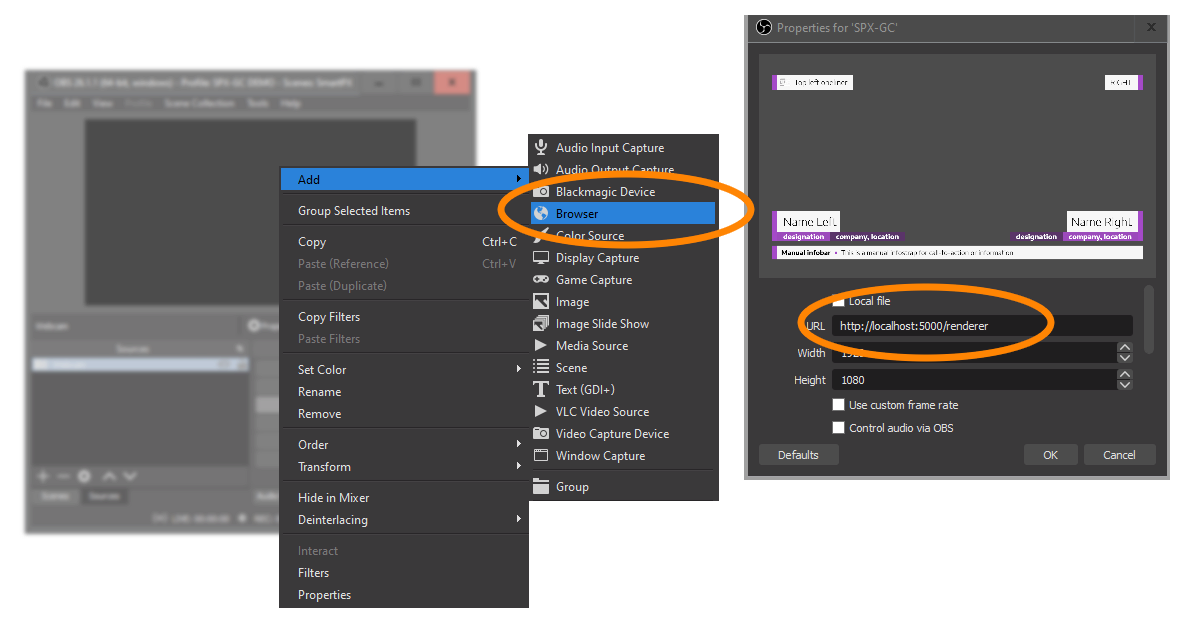Tick Control audio via OBS checkbox
1189x623 pixels.
point(838,427)
